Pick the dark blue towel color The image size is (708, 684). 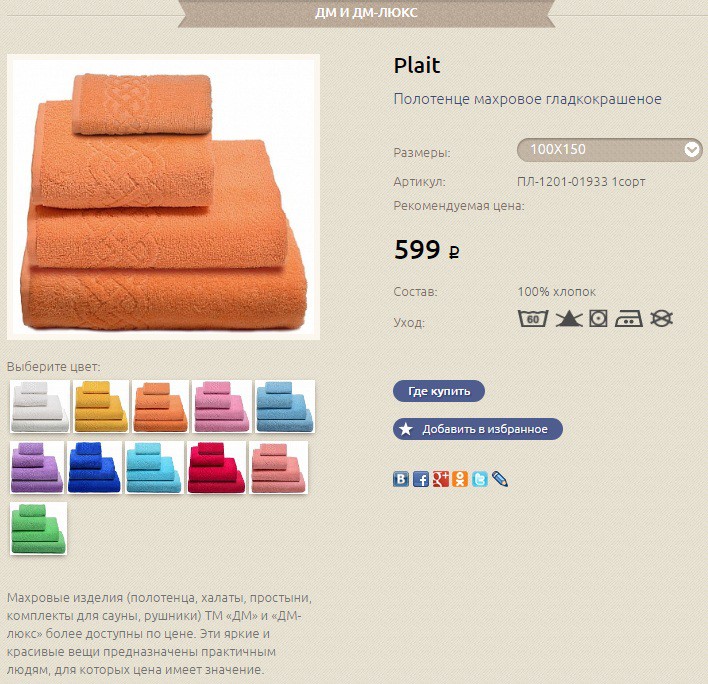coord(94,467)
